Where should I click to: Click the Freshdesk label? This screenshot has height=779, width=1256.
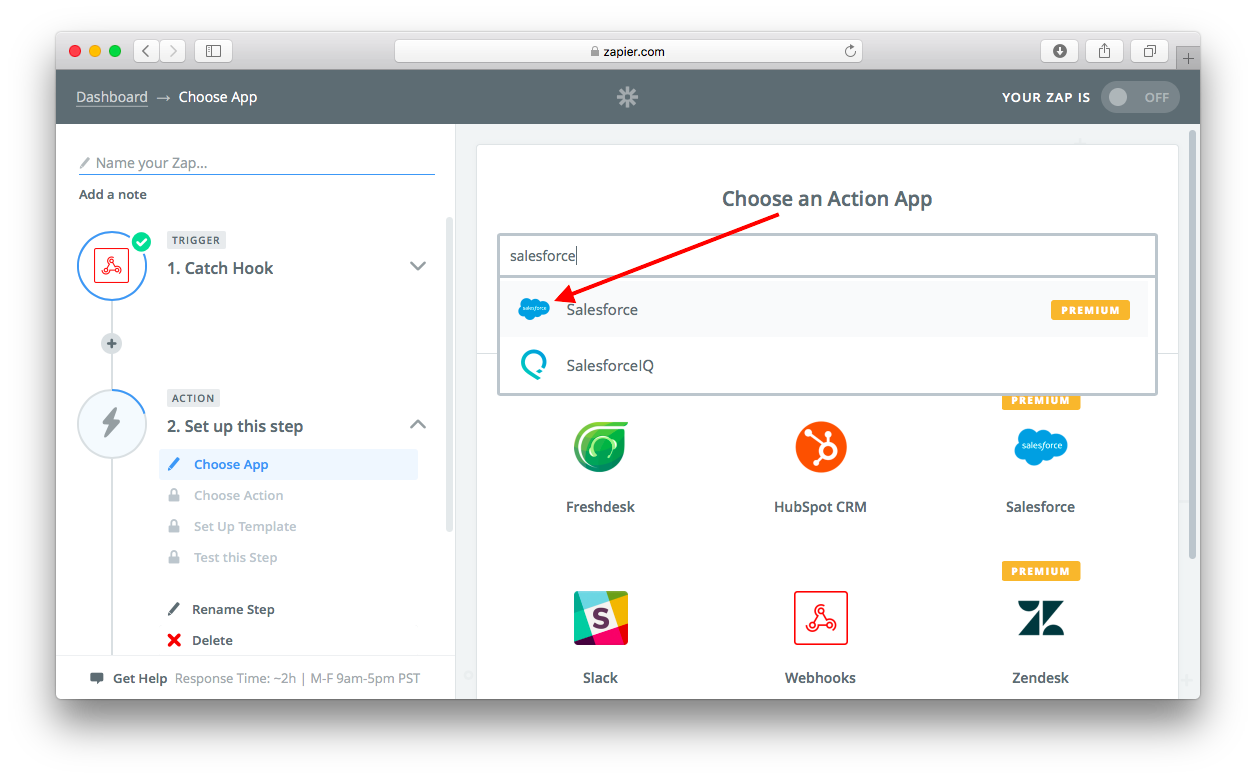pos(600,507)
